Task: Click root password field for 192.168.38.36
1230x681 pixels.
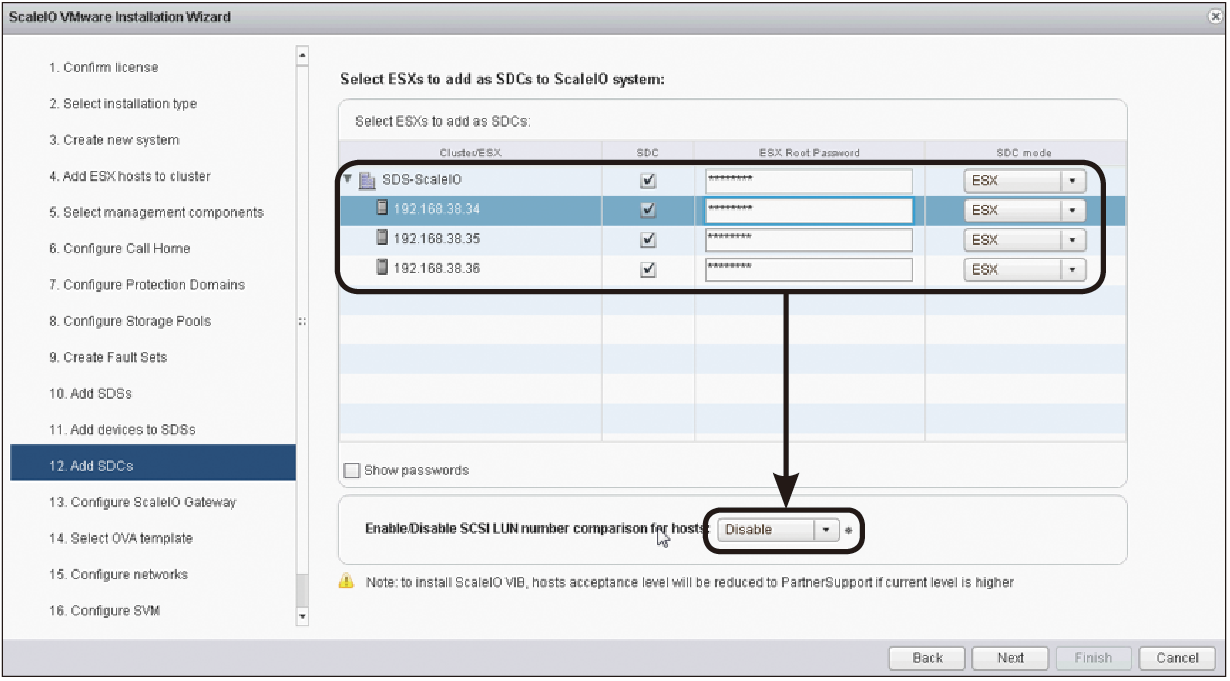Action: [809, 269]
